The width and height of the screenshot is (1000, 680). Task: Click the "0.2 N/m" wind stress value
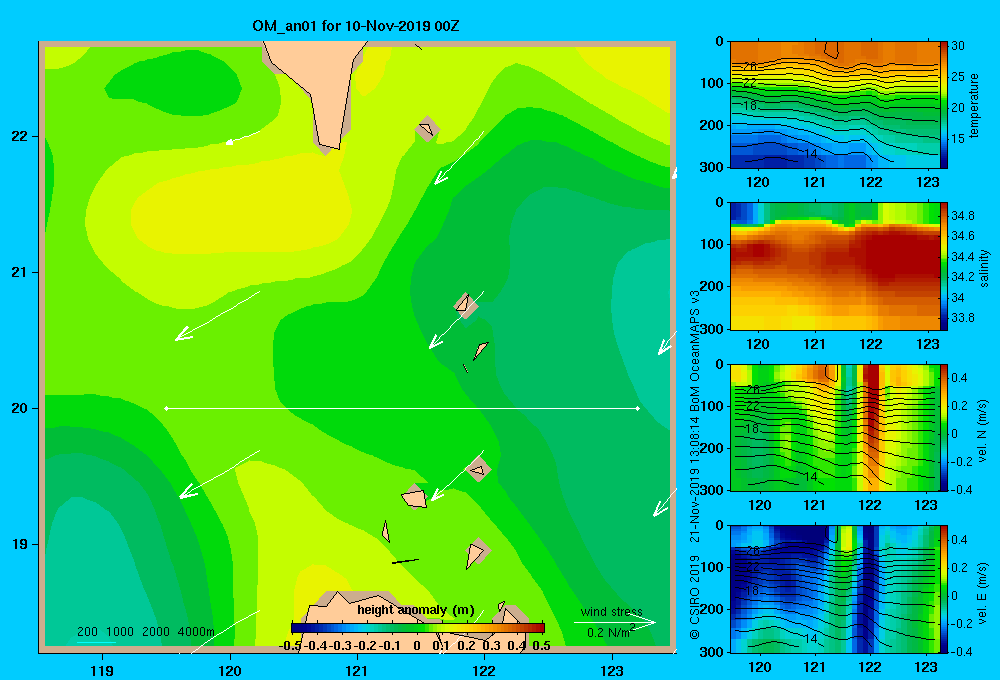click(610, 632)
